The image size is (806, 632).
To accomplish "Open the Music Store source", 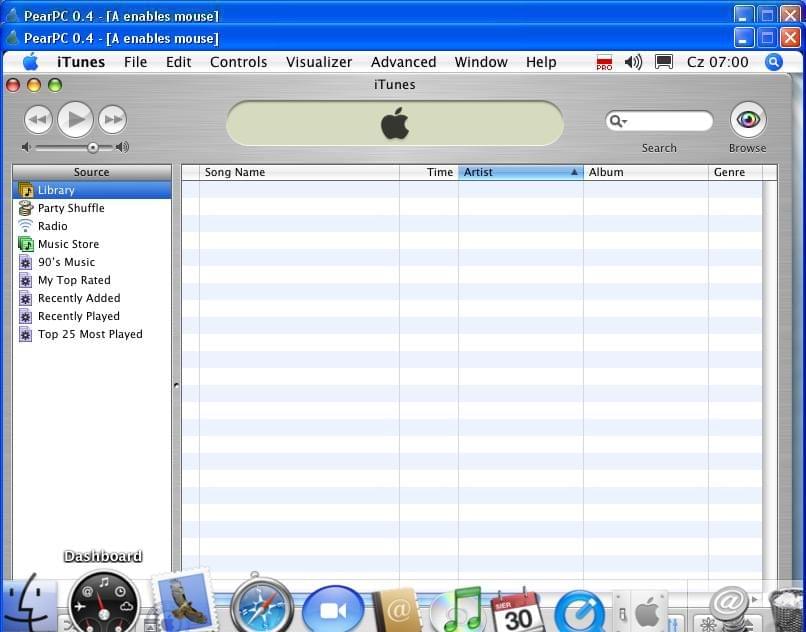I will [x=92, y=244].
